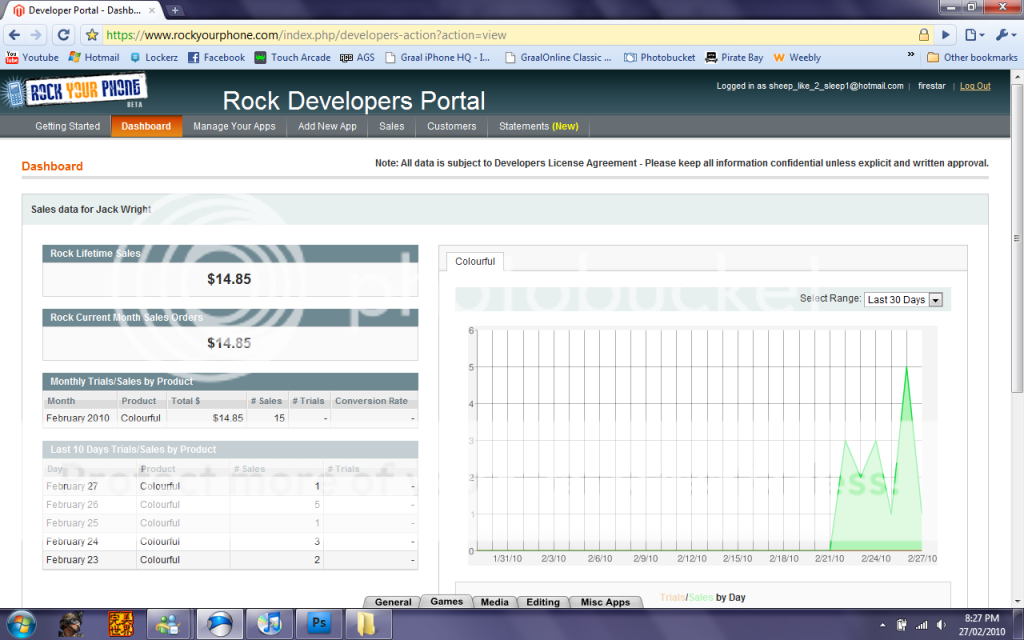Click the Log Out link
1024x640 pixels.
pyautogui.click(x=975, y=86)
